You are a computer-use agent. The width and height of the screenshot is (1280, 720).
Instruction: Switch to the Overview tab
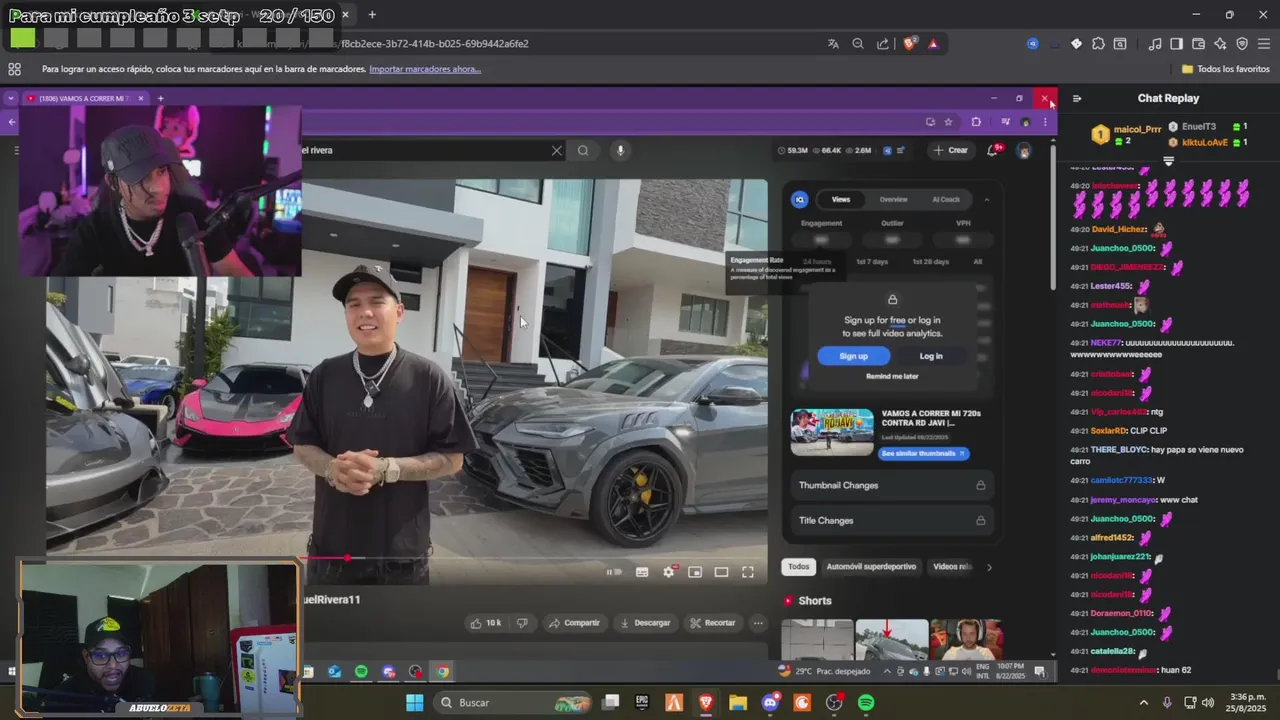(x=893, y=200)
